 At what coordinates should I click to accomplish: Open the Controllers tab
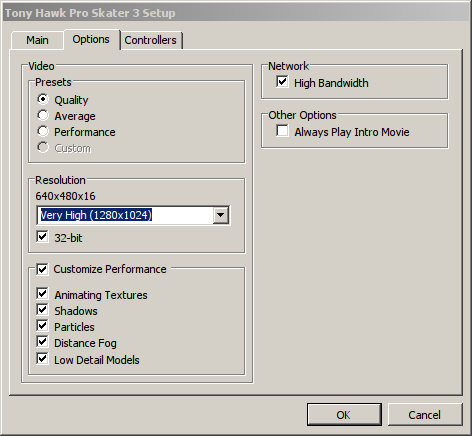pos(151,40)
